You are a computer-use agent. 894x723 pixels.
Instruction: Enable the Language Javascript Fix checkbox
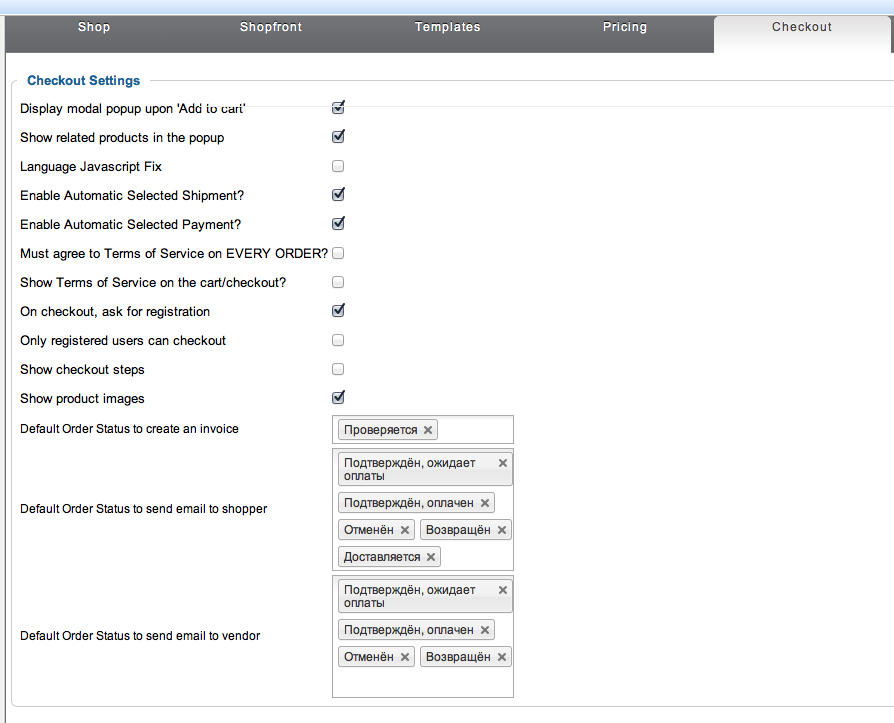338,166
